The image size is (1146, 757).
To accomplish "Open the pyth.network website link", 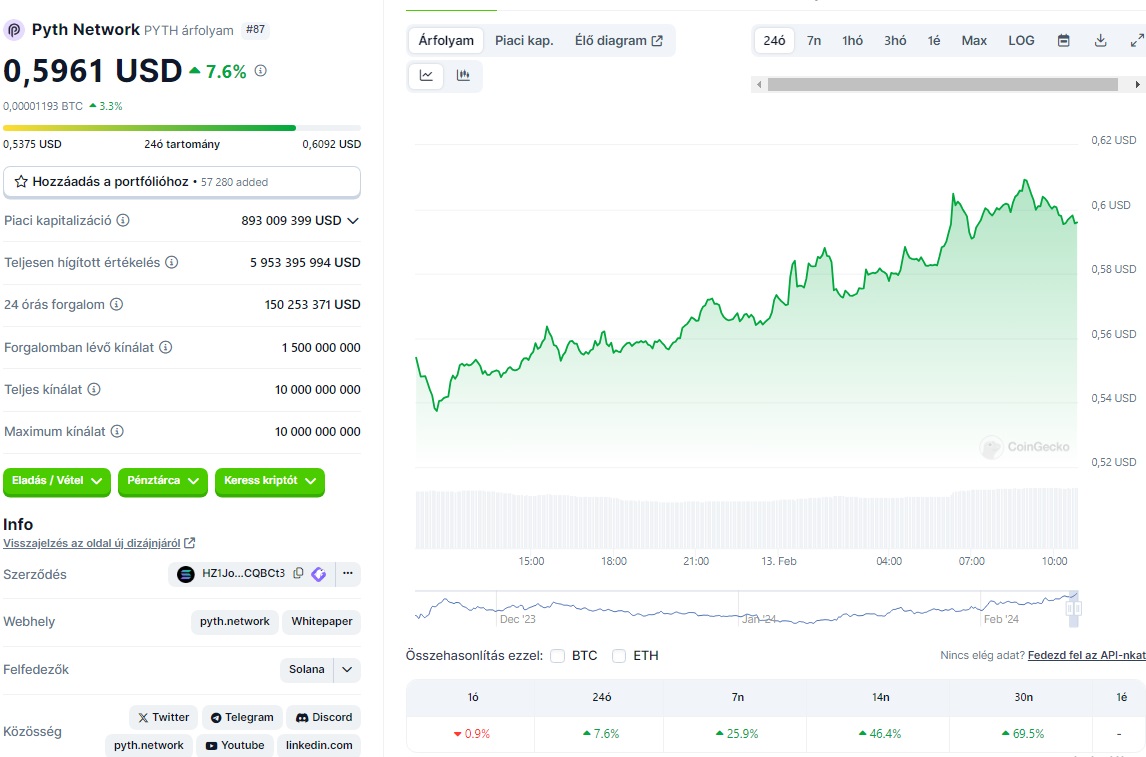I will pyautogui.click(x=235, y=622).
